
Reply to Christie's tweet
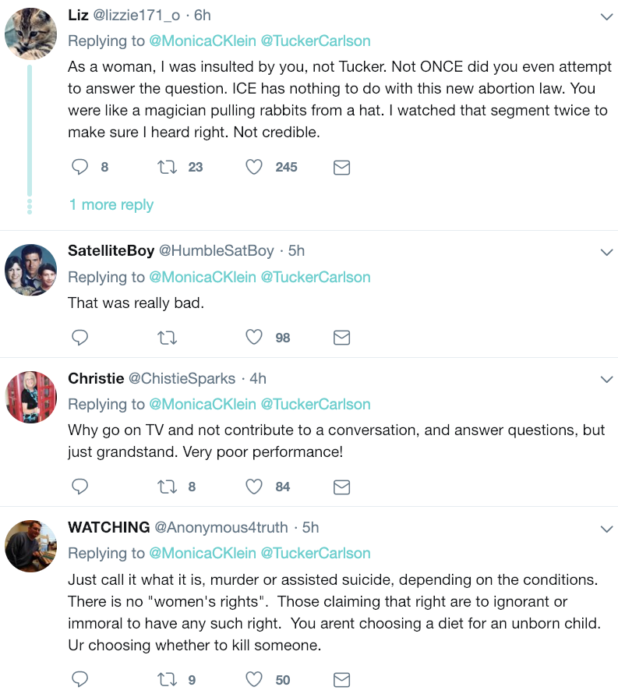pos(82,487)
